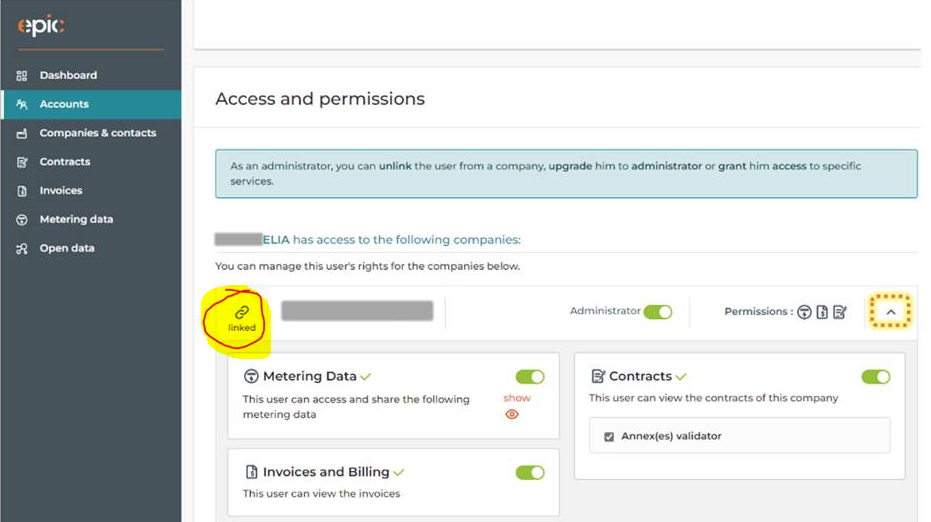Turn off the Invoices and Billing toggle
The width and height of the screenshot is (931, 522).
tap(530, 473)
